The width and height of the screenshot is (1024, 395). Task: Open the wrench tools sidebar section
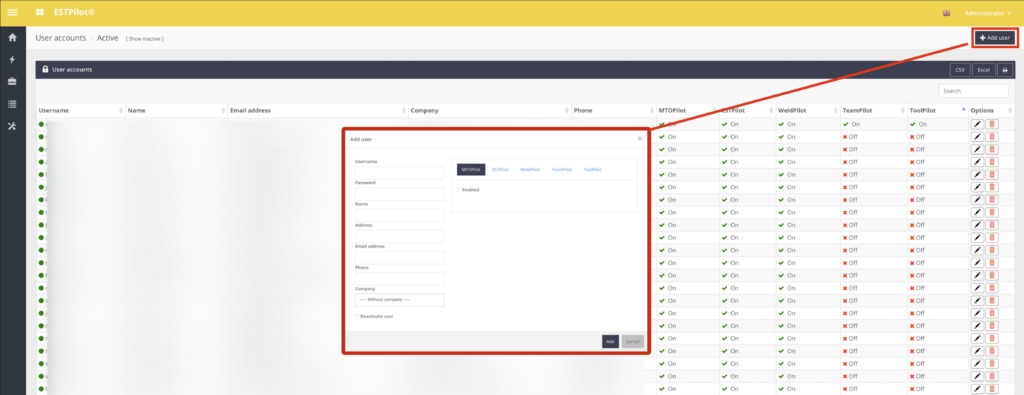coord(12,126)
